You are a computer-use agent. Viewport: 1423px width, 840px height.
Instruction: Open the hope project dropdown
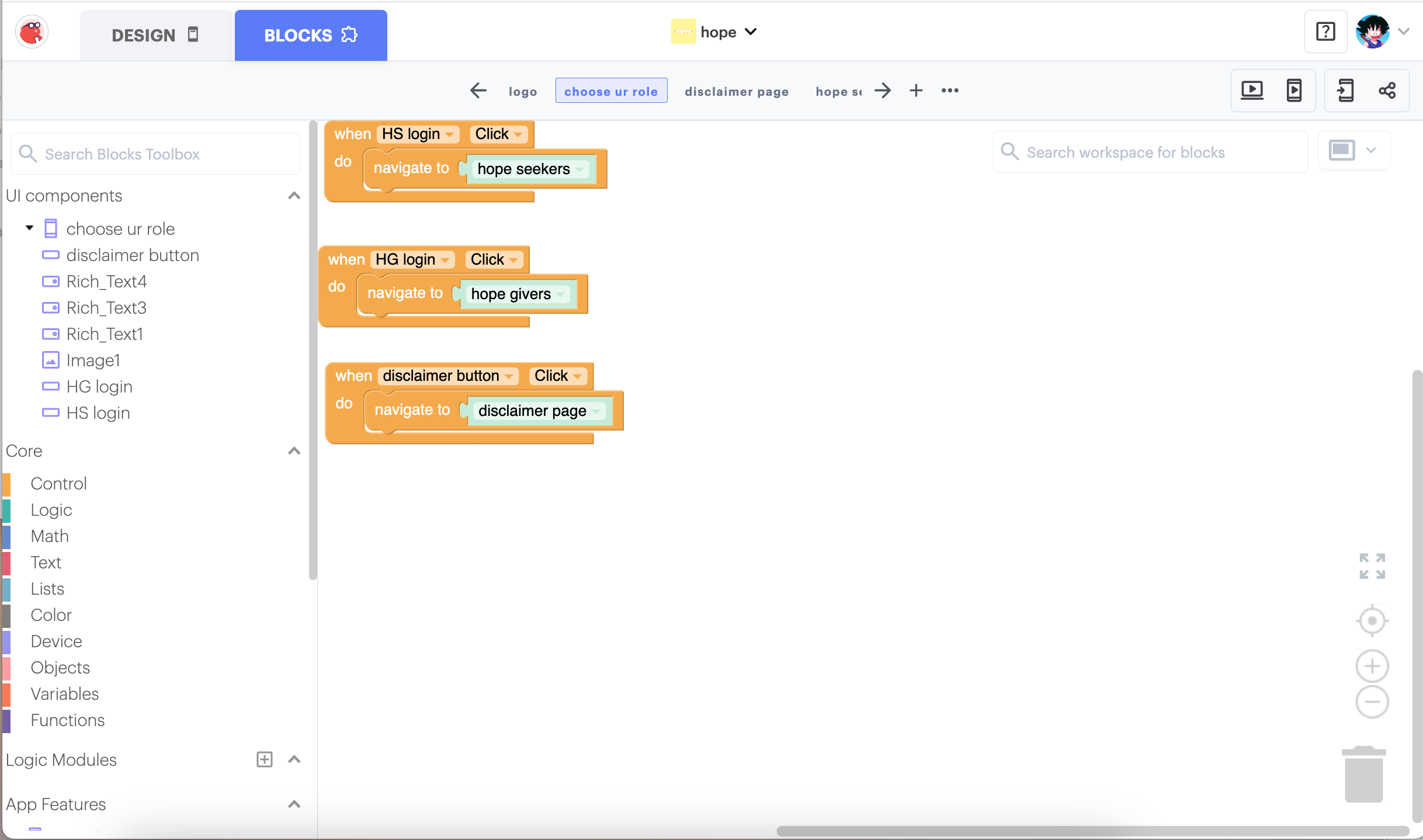point(751,32)
